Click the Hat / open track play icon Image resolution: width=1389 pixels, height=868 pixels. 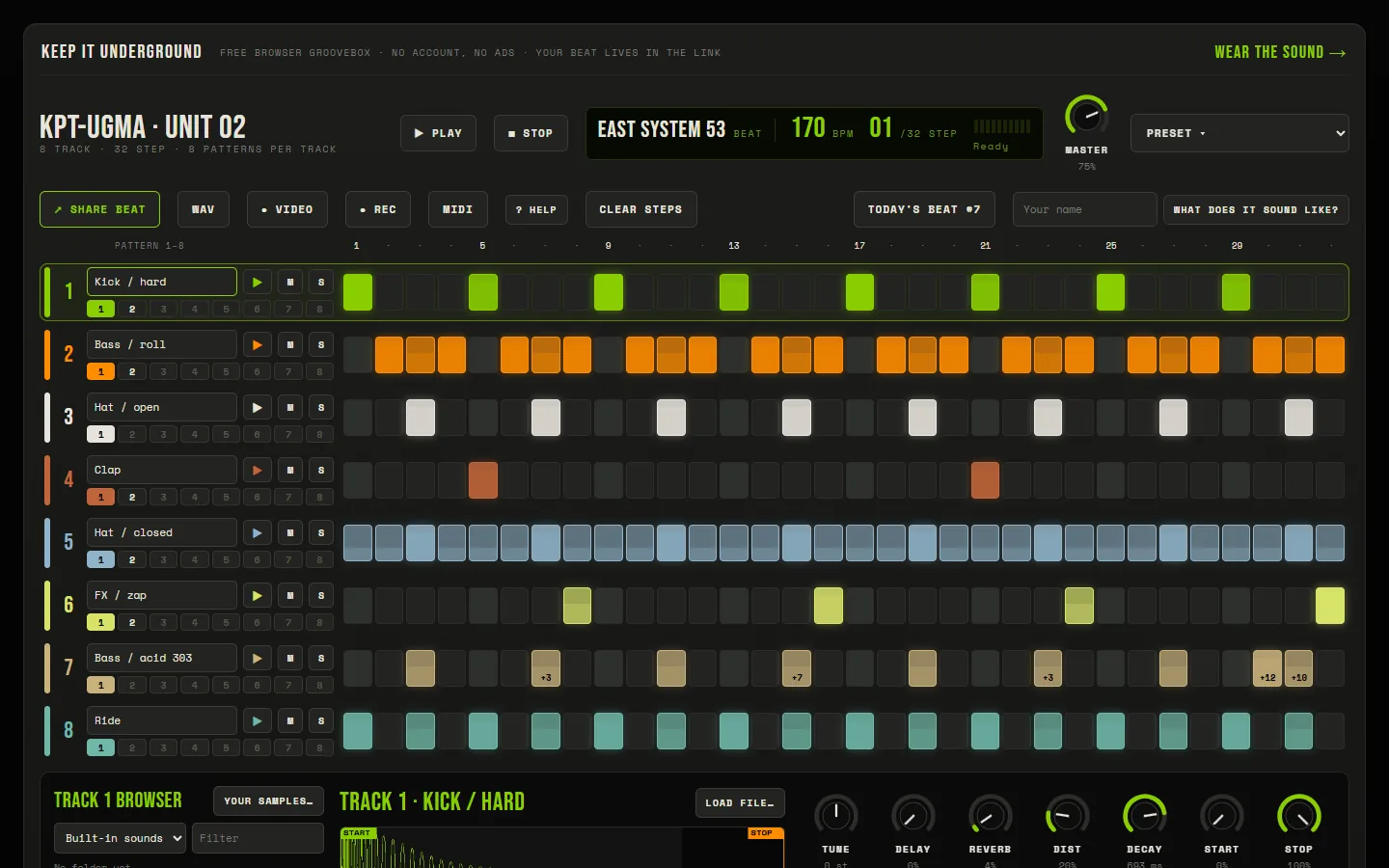pos(257,407)
